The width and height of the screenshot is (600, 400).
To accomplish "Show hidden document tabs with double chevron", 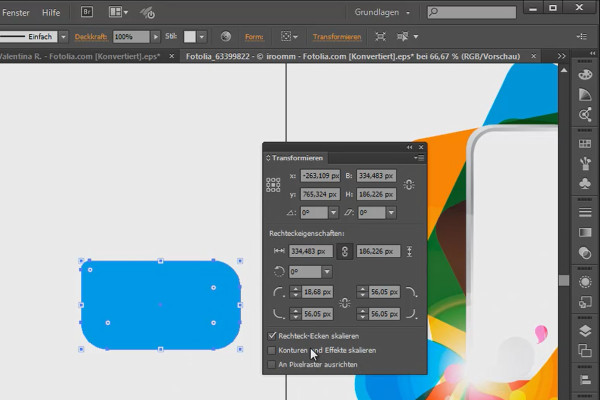I will (561, 56).
